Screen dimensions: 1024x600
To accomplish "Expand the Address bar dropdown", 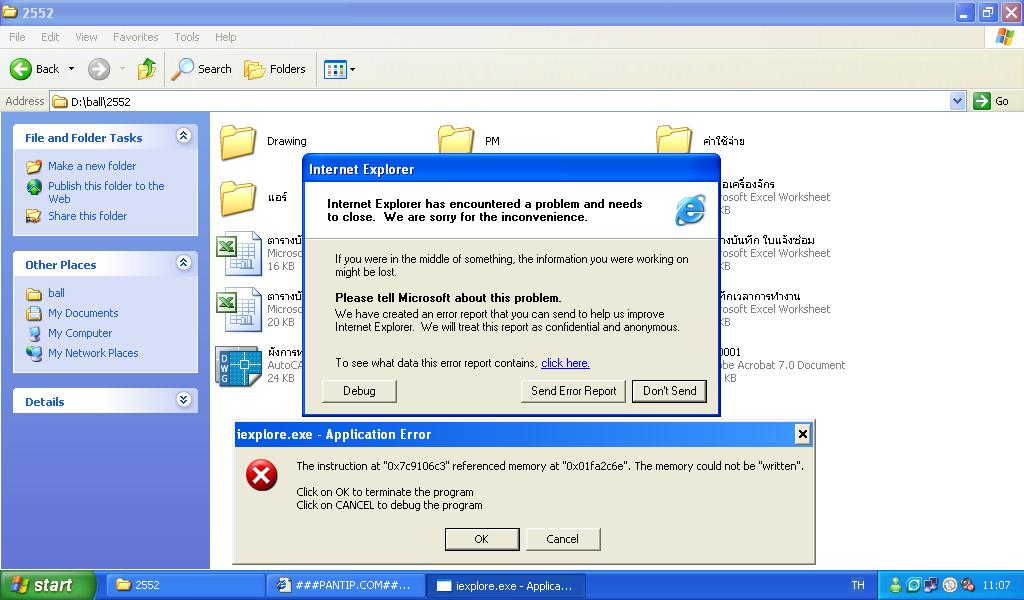I will 957,101.
